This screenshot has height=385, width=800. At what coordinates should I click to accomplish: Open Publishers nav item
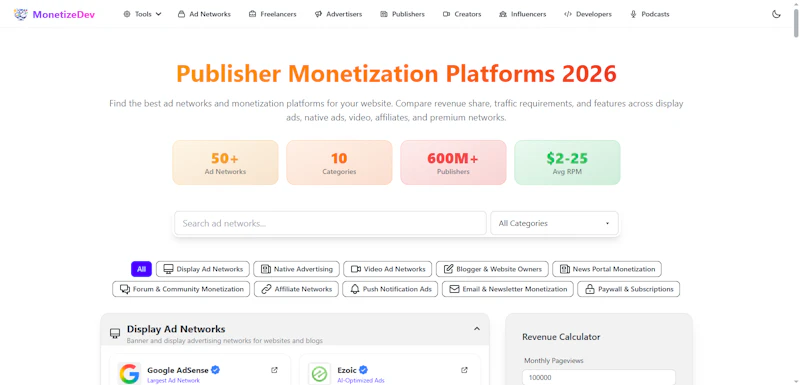(403, 14)
